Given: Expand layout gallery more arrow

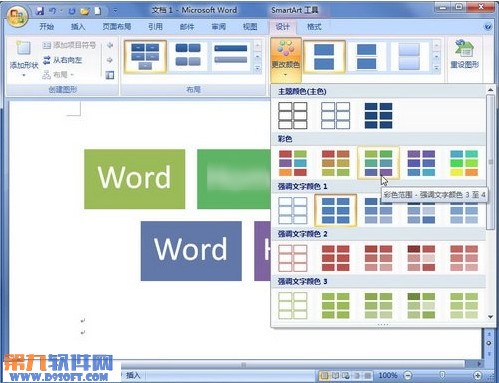Looking at the screenshot, I should click(257, 69).
